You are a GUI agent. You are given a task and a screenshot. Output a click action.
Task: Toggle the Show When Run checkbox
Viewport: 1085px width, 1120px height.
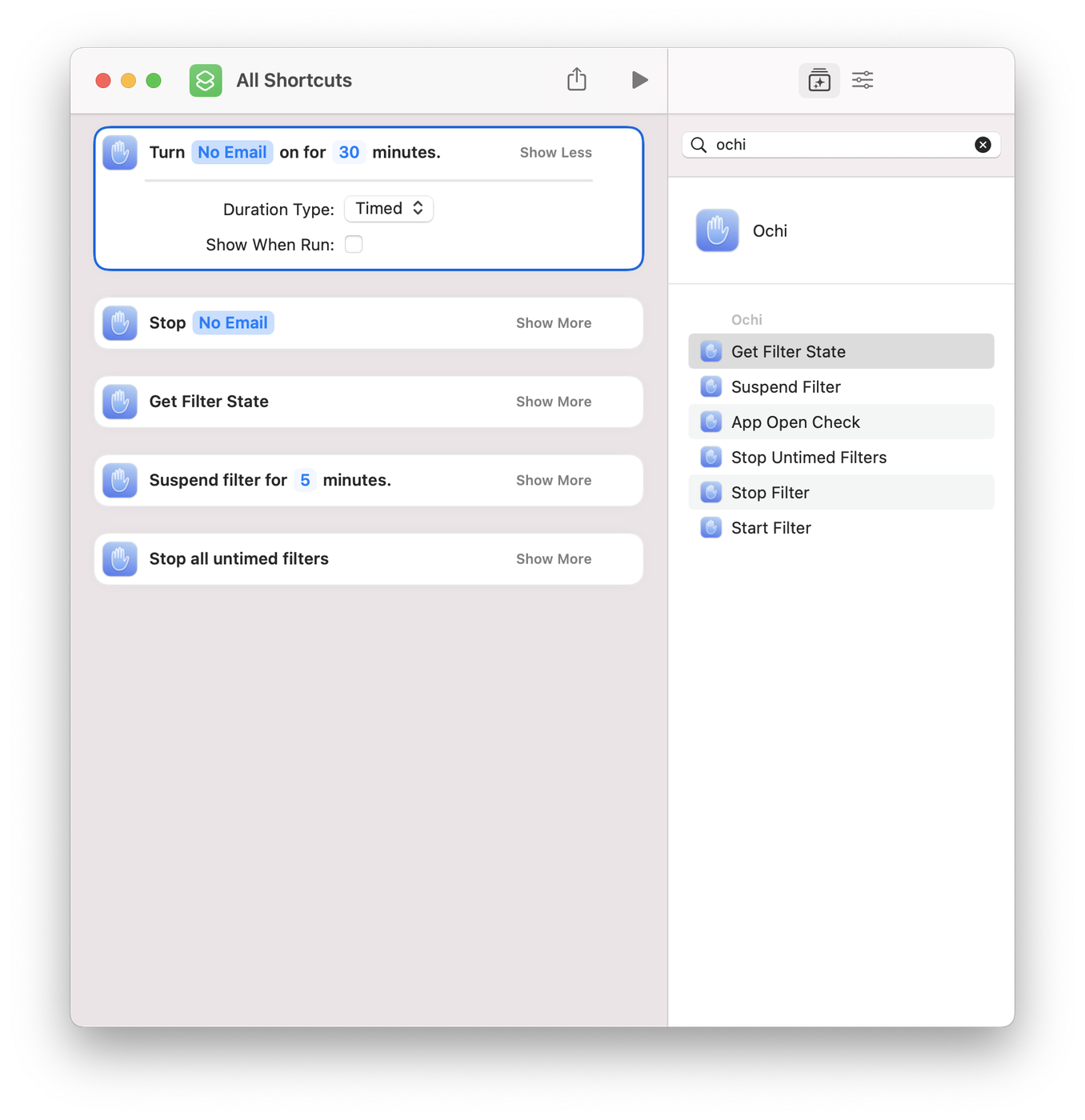point(354,245)
